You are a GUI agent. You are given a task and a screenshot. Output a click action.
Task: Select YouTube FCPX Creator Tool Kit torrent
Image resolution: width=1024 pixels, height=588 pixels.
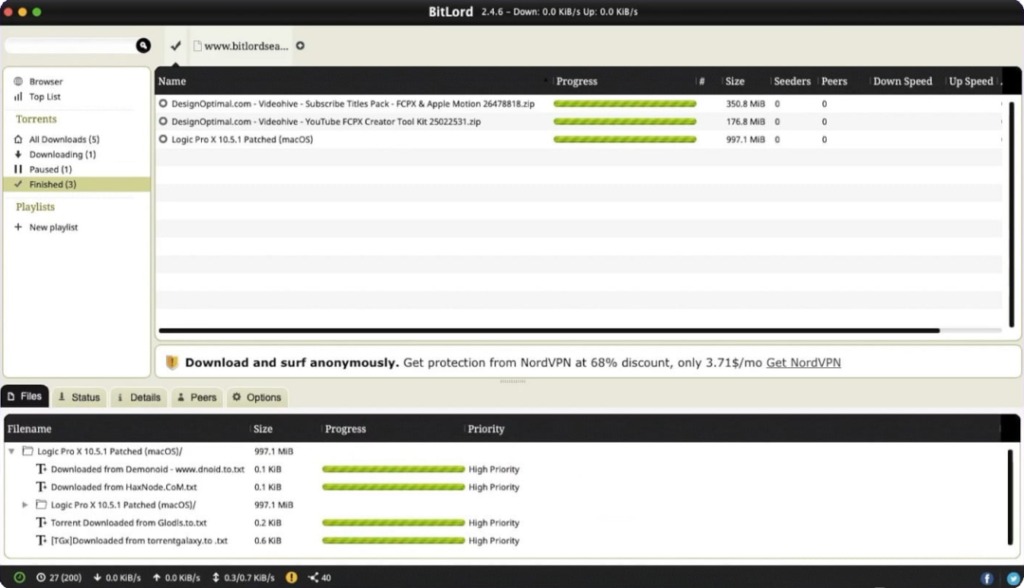click(x=579, y=122)
